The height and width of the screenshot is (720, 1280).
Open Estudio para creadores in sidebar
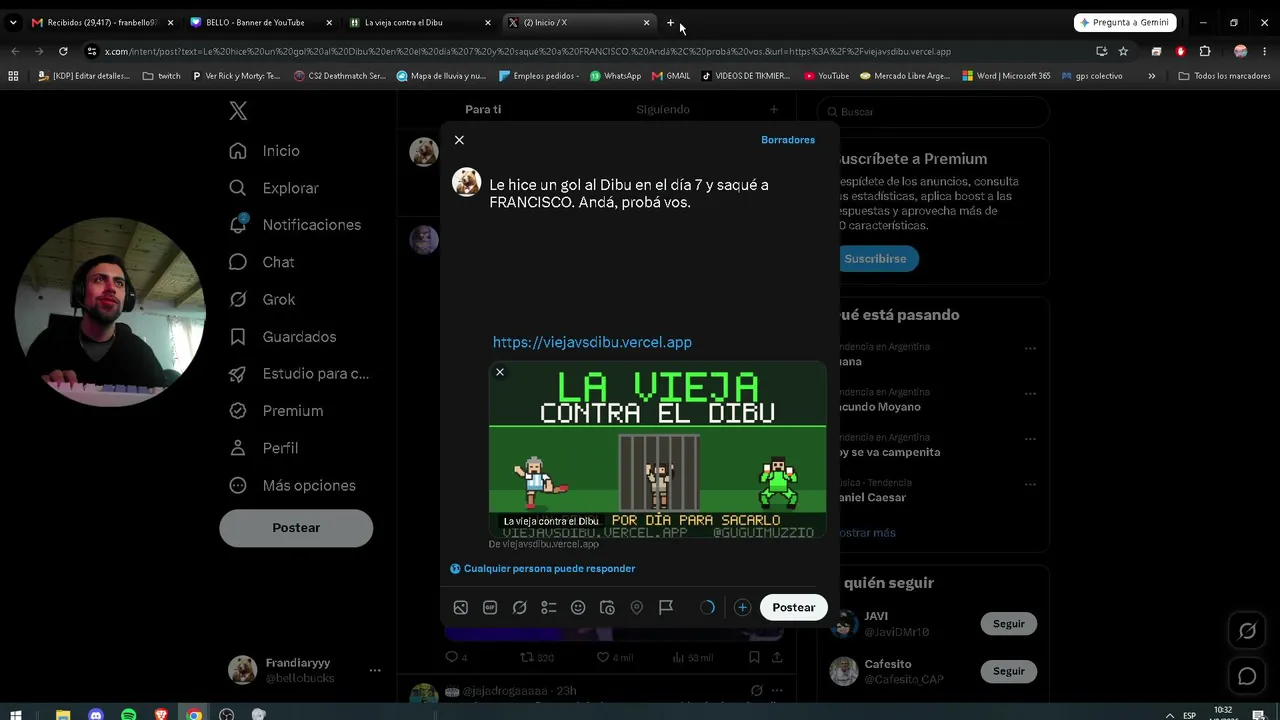[299, 374]
